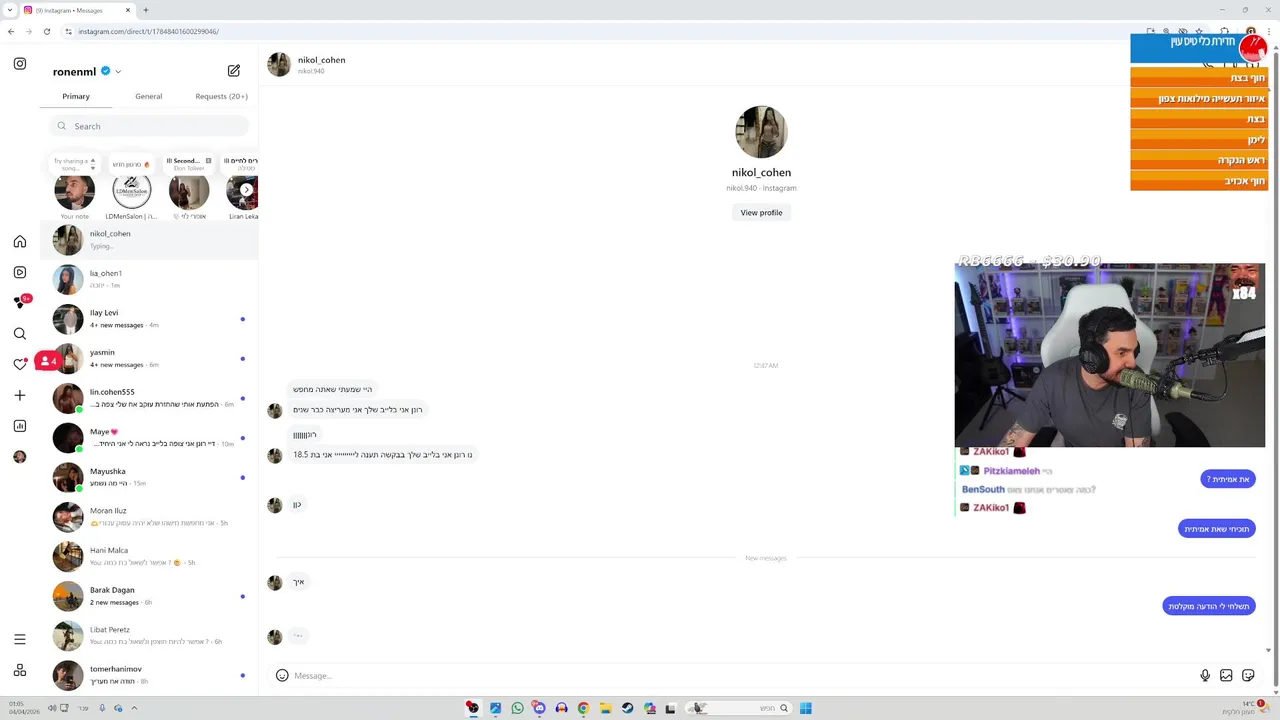Click the taskbar search box
This screenshot has width=1280, height=720.
tap(740, 708)
